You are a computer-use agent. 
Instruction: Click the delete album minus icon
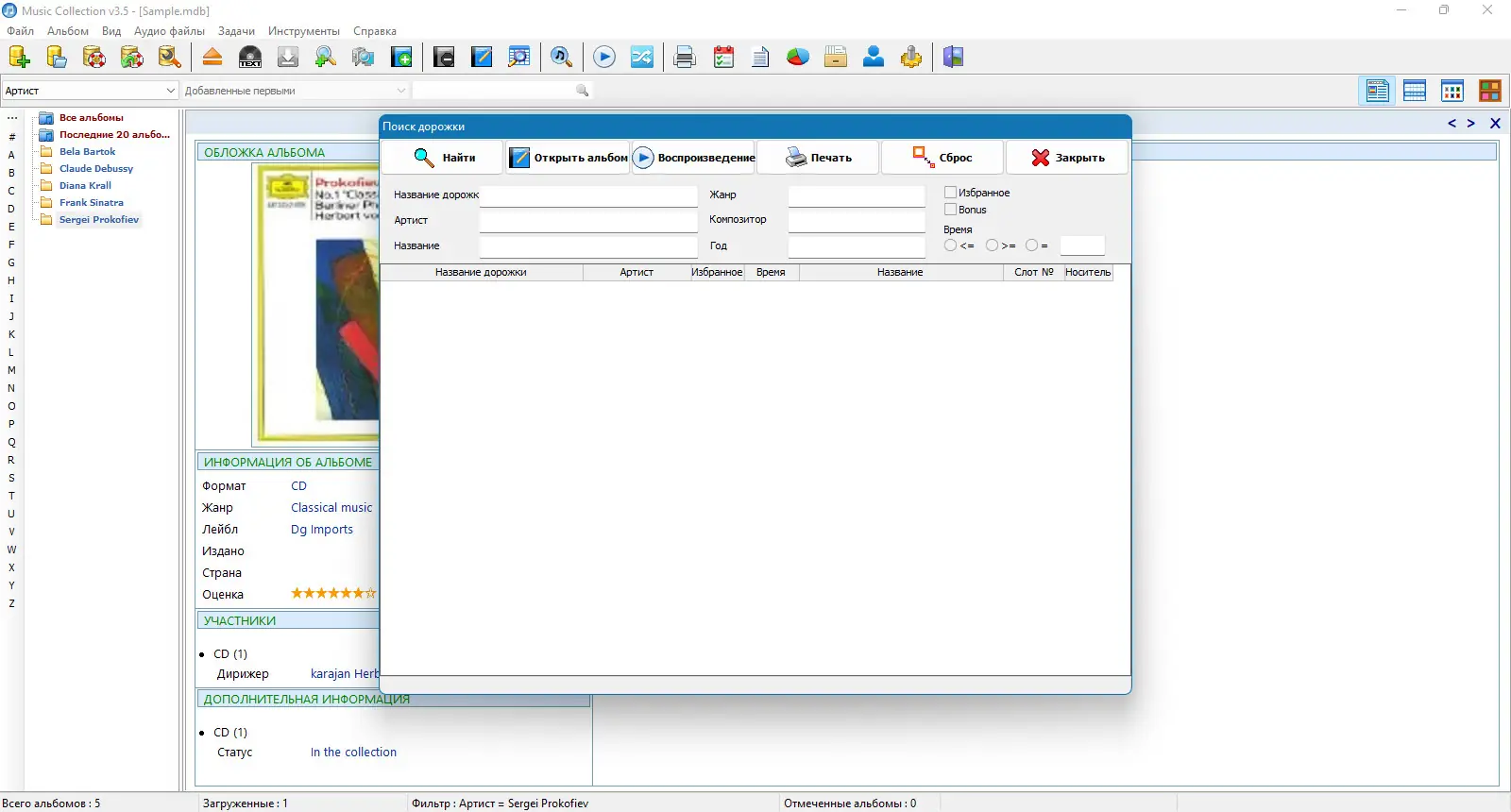click(444, 58)
